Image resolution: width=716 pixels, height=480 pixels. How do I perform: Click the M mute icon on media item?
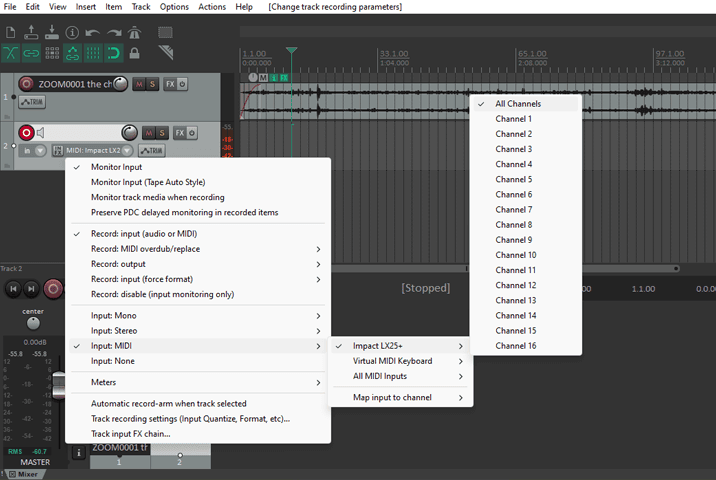pos(263,78)
